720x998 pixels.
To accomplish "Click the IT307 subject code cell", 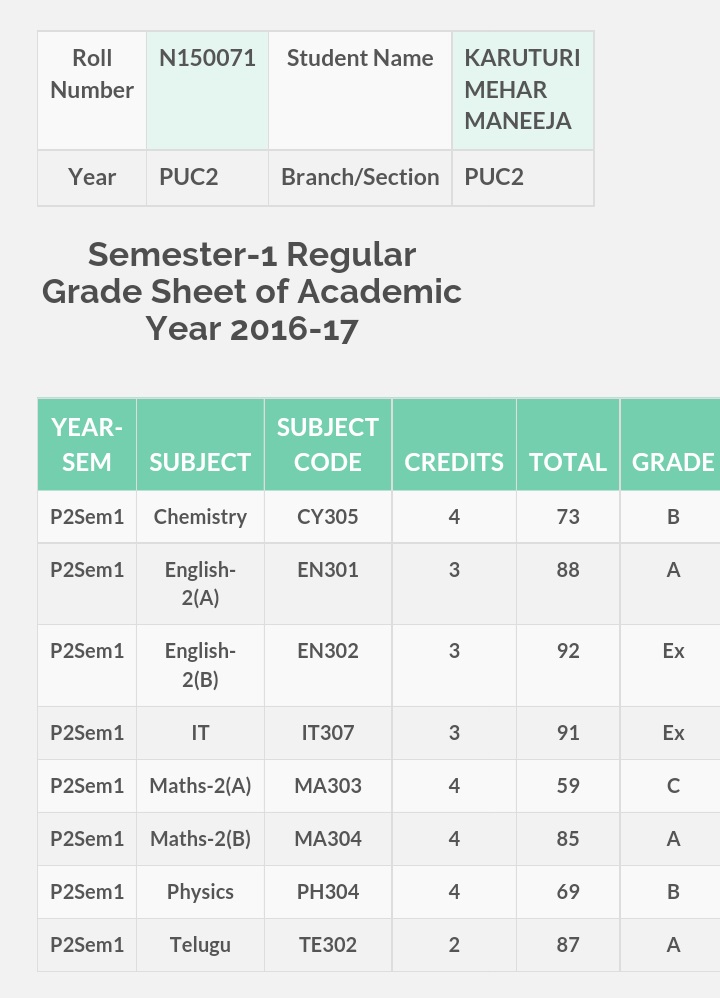I will pyautogui.click(x=328, y=733).
